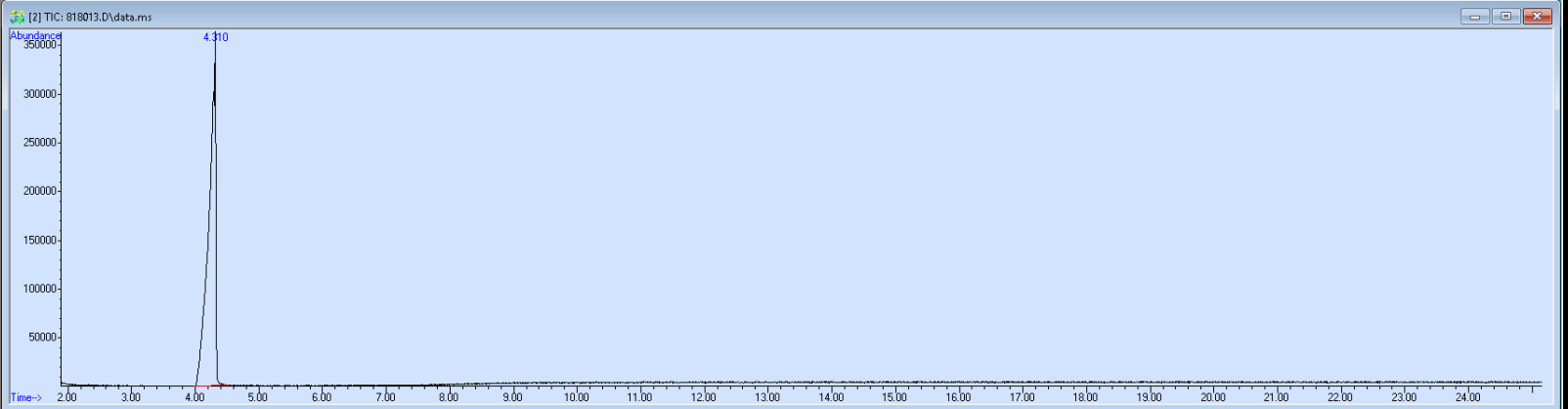Image resolution: width=1568 pixels, height=409 pixels.
Task: Click the blue Abundance axis label
Action: coord(34,35)
